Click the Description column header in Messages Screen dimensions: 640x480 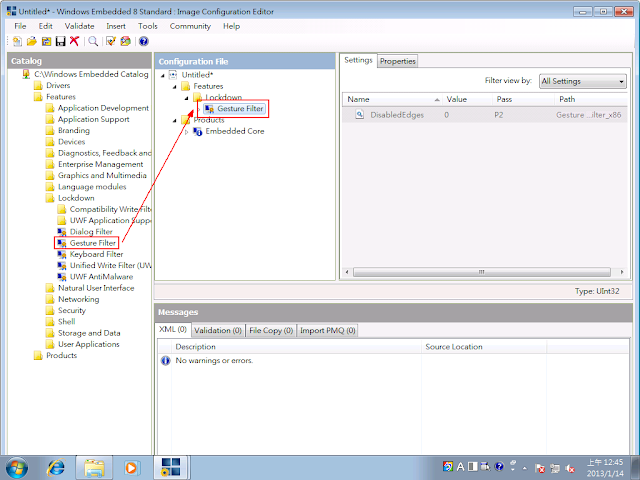[296, 347]
